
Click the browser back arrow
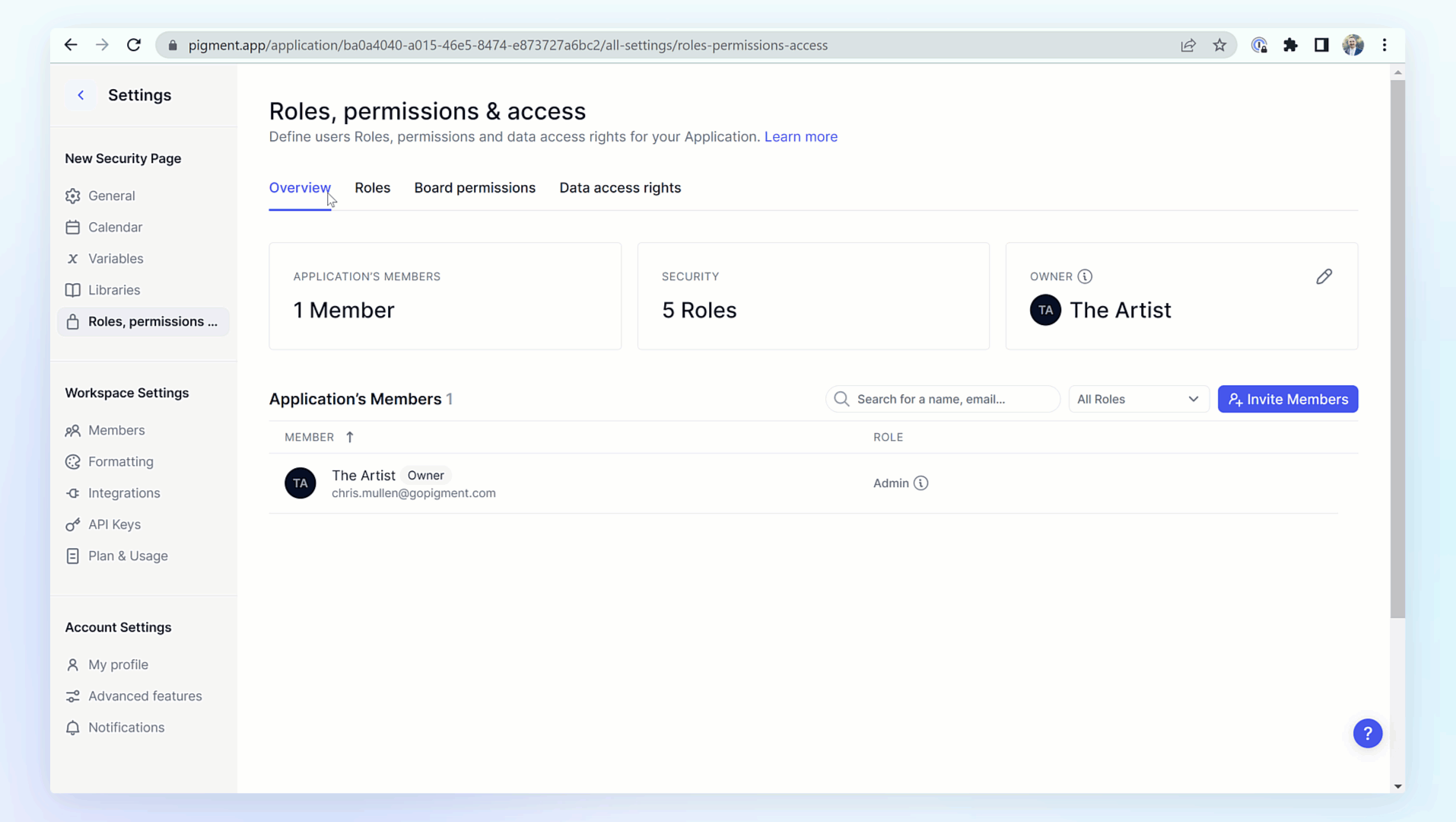pyautogui.click(x=71, y=45)
